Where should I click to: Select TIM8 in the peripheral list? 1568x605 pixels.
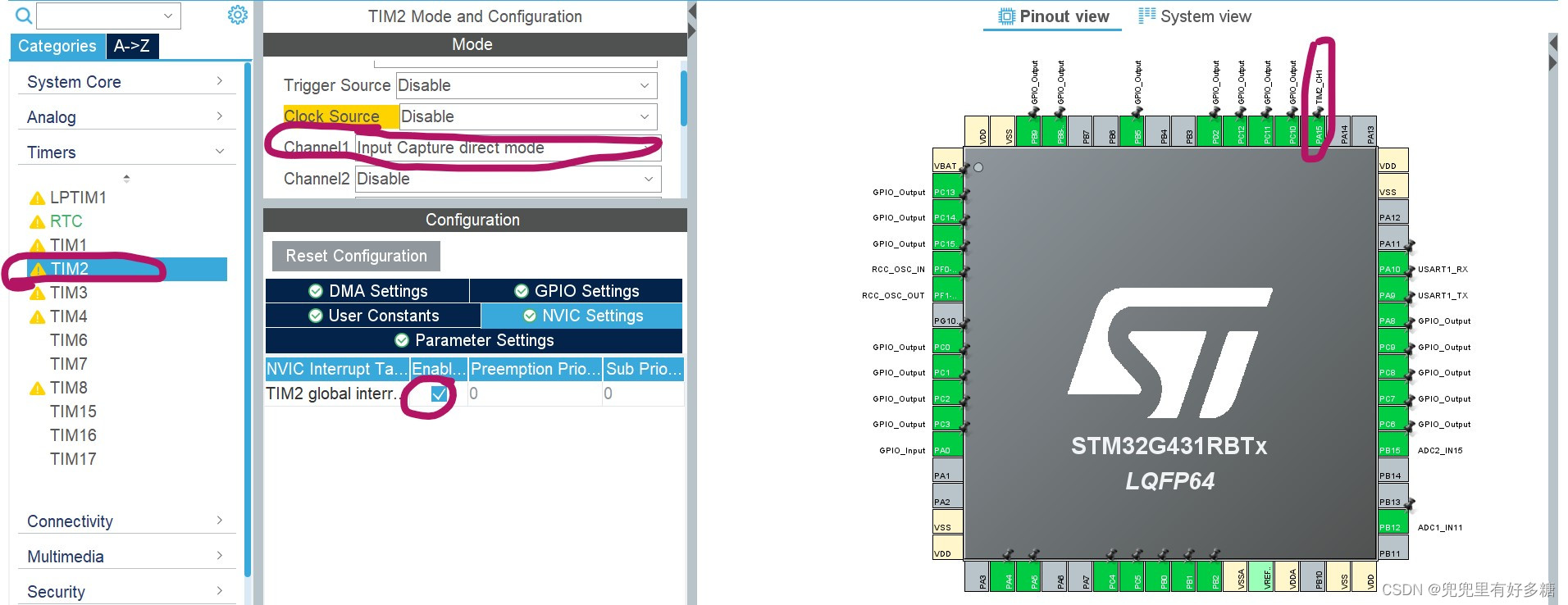point(68,388)
